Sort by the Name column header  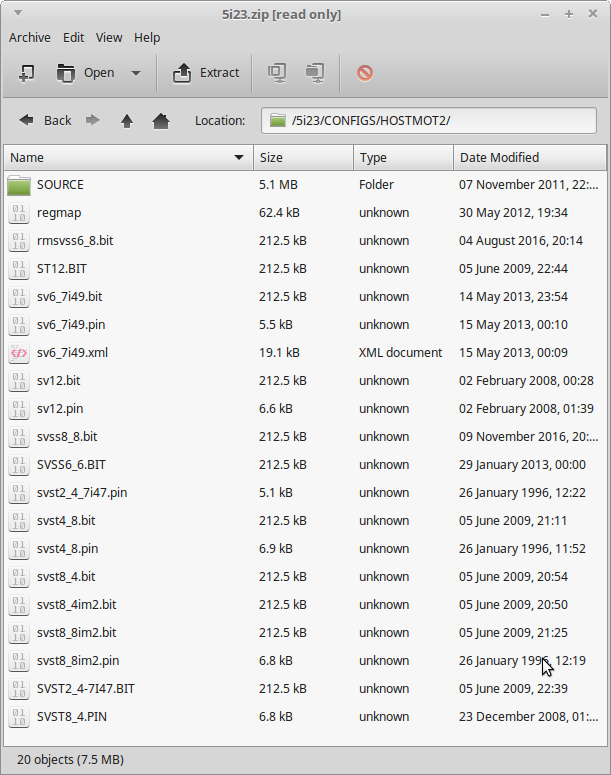129,158
